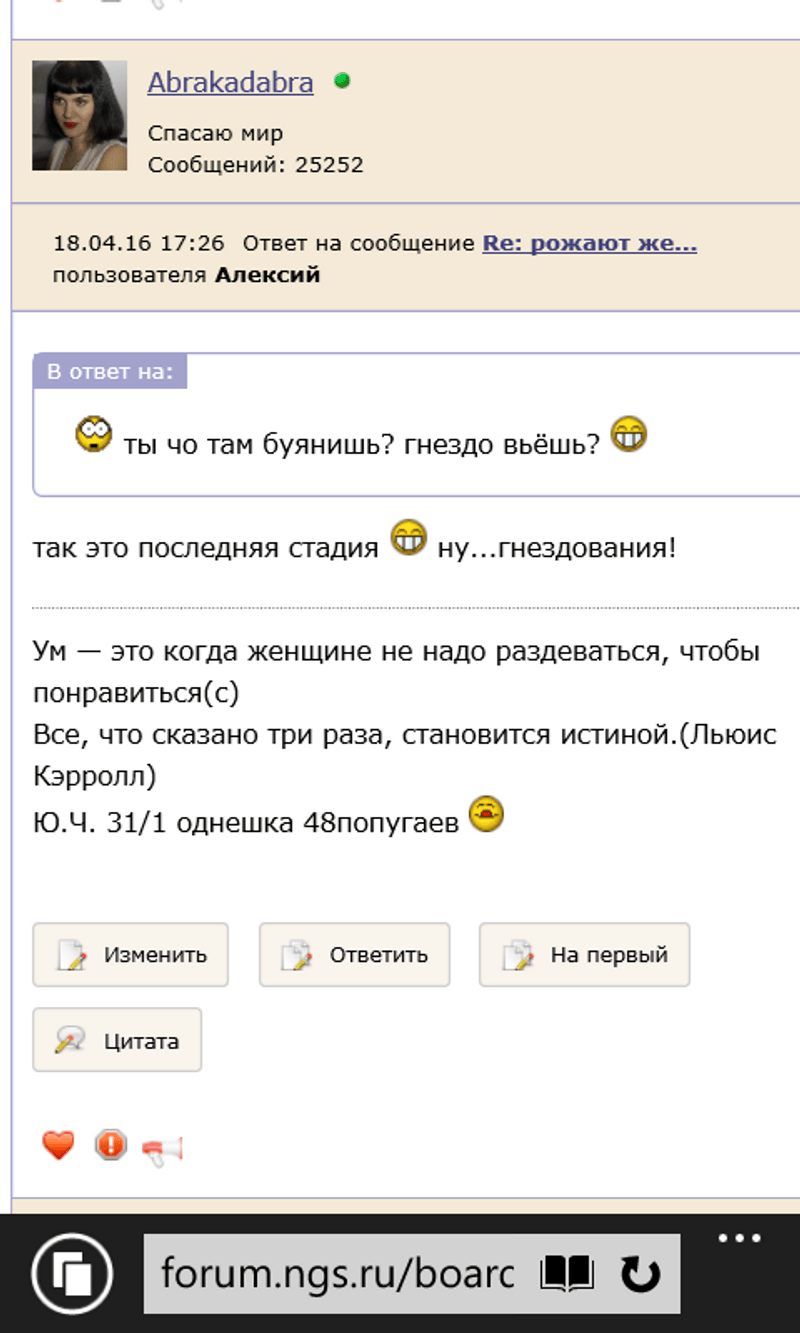This screenshot has height=1333, width=800.
Task: Open the Abrakadabra user profile link
Action: coord(230,83)
